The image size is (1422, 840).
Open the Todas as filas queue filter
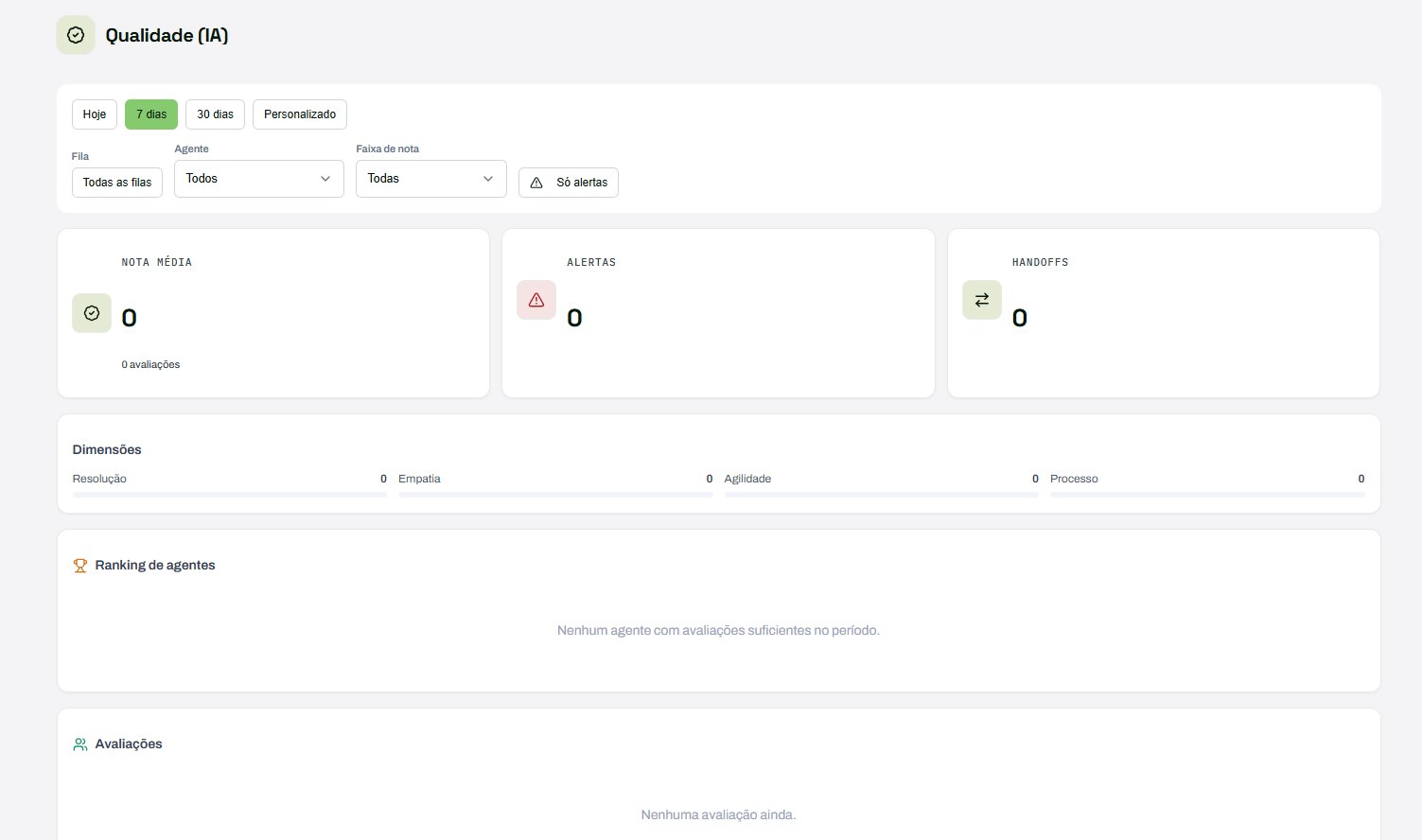click(117, 183)
